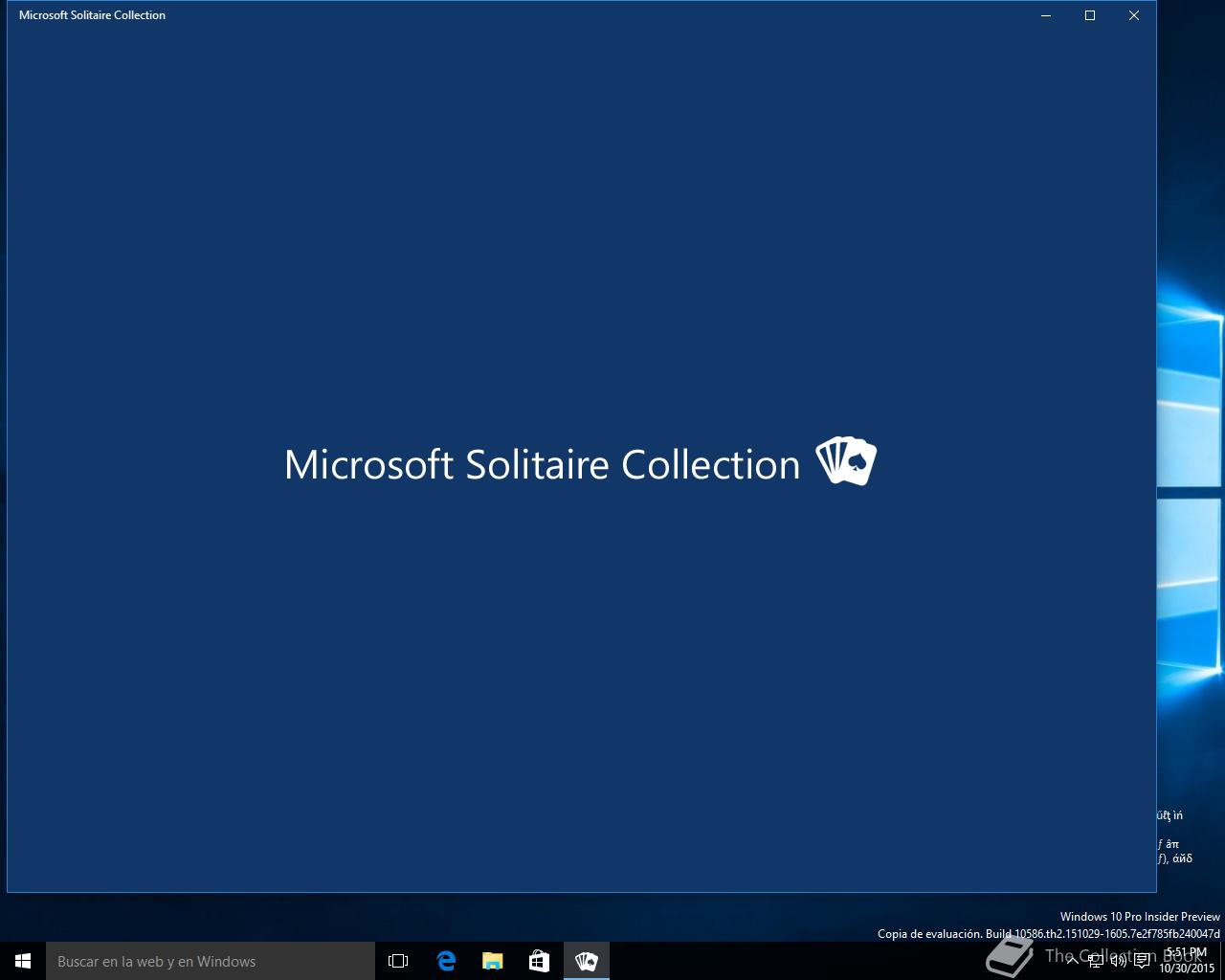Click the 5:51 PM clock and date
1225x980 pixels.
(x=1187, y=961)
